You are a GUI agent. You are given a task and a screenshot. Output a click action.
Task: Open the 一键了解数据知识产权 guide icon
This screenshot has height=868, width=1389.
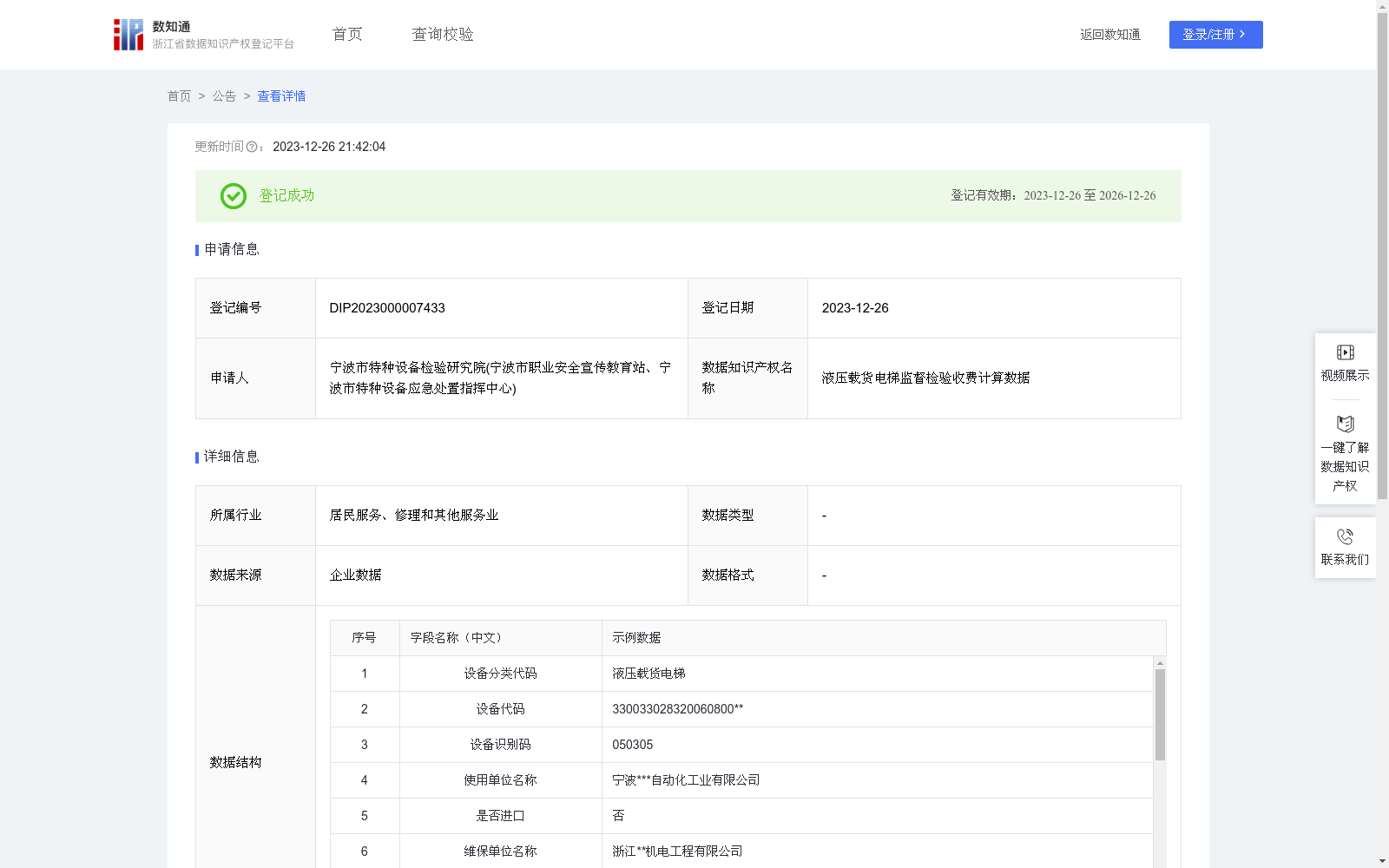(1346, 424)
